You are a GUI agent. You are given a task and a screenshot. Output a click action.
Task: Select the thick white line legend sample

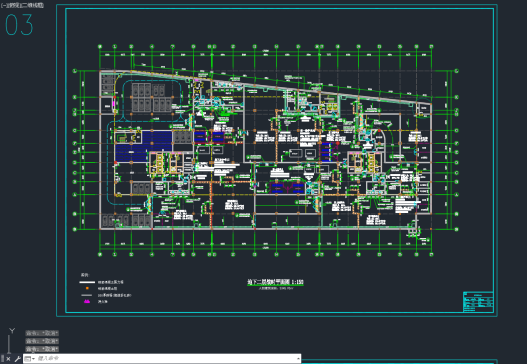click(87, 282)
